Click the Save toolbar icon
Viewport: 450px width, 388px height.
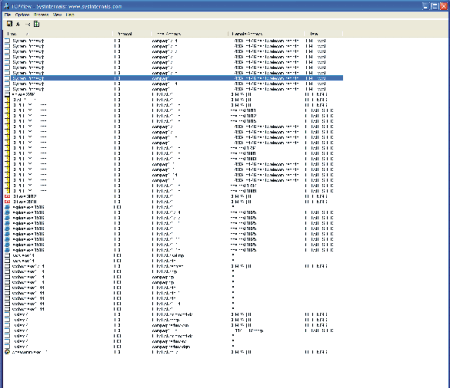[10, 24]
